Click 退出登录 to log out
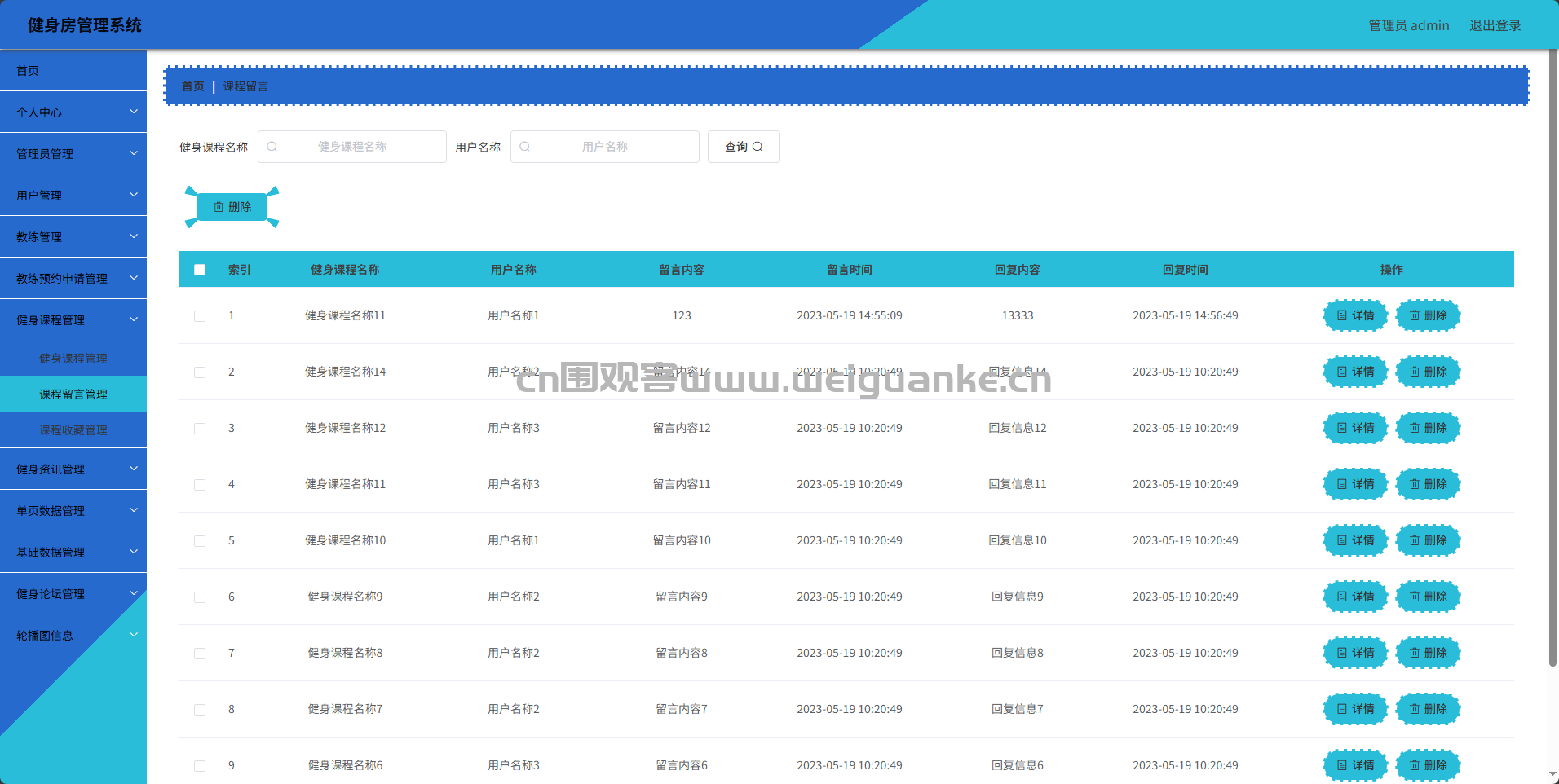The image size is (1559, 784). coord(1495,25)
